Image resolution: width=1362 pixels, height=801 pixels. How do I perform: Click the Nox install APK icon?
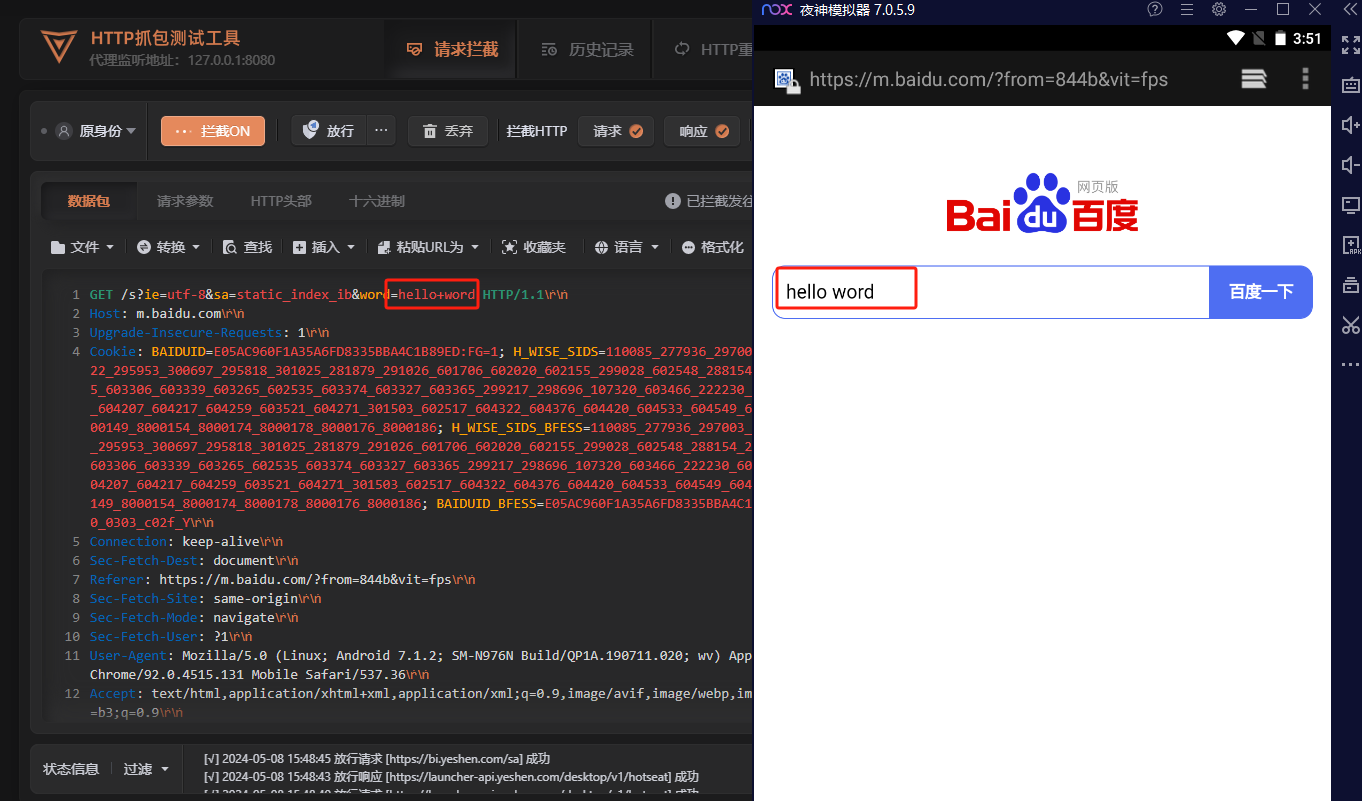(x=1350, y=245)
